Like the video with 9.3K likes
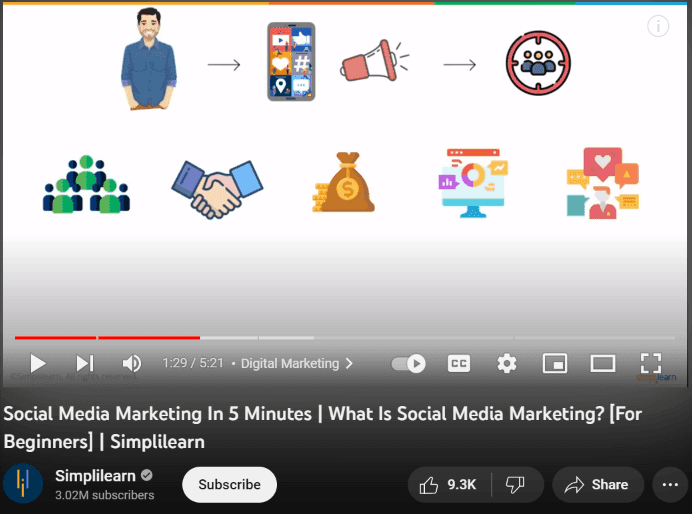This screenshot has height=514, width=692. pyautogui.click(x=448, y=485)
